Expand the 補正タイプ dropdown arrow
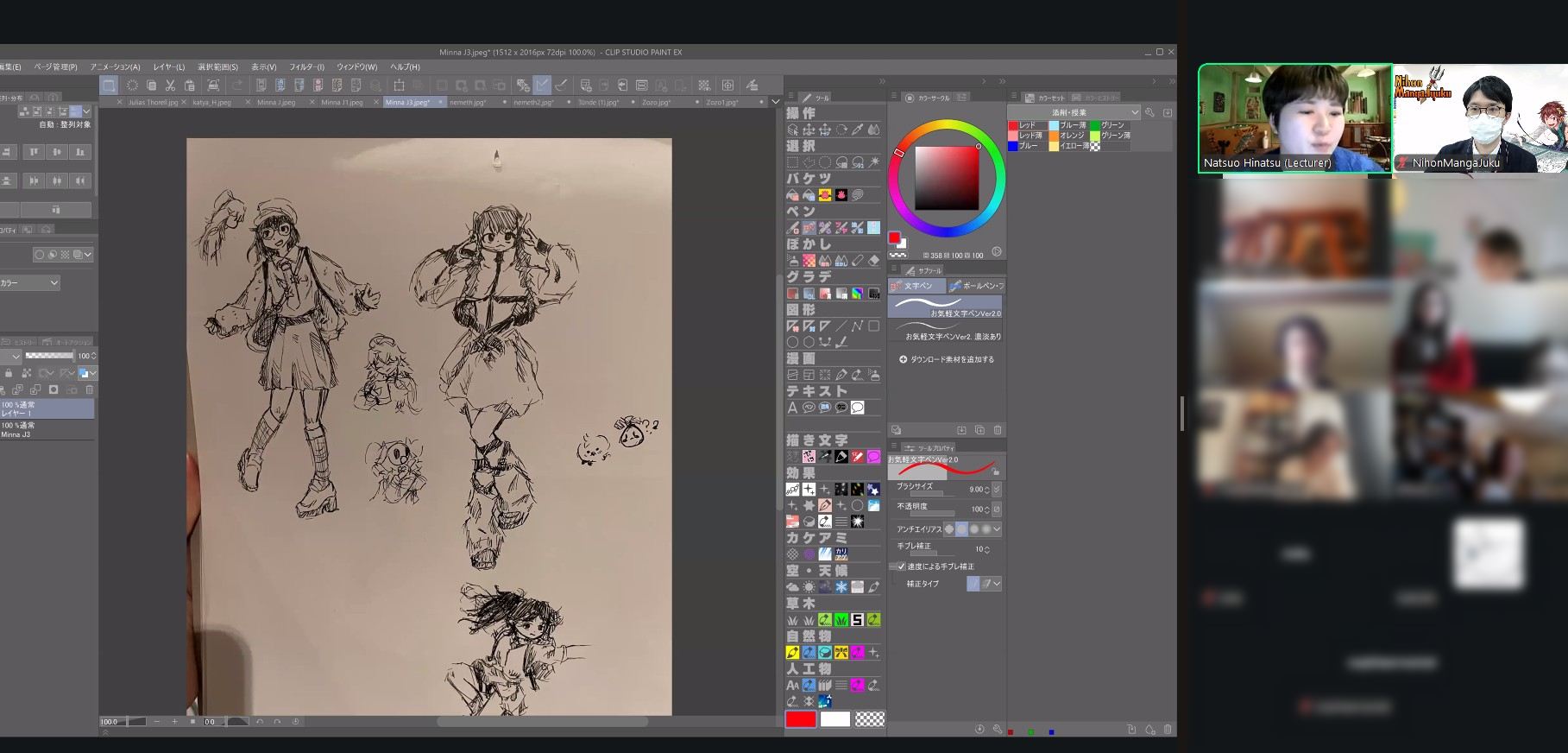The height and width of the screenshot is (753, 1568). click(x=997, y=584)
